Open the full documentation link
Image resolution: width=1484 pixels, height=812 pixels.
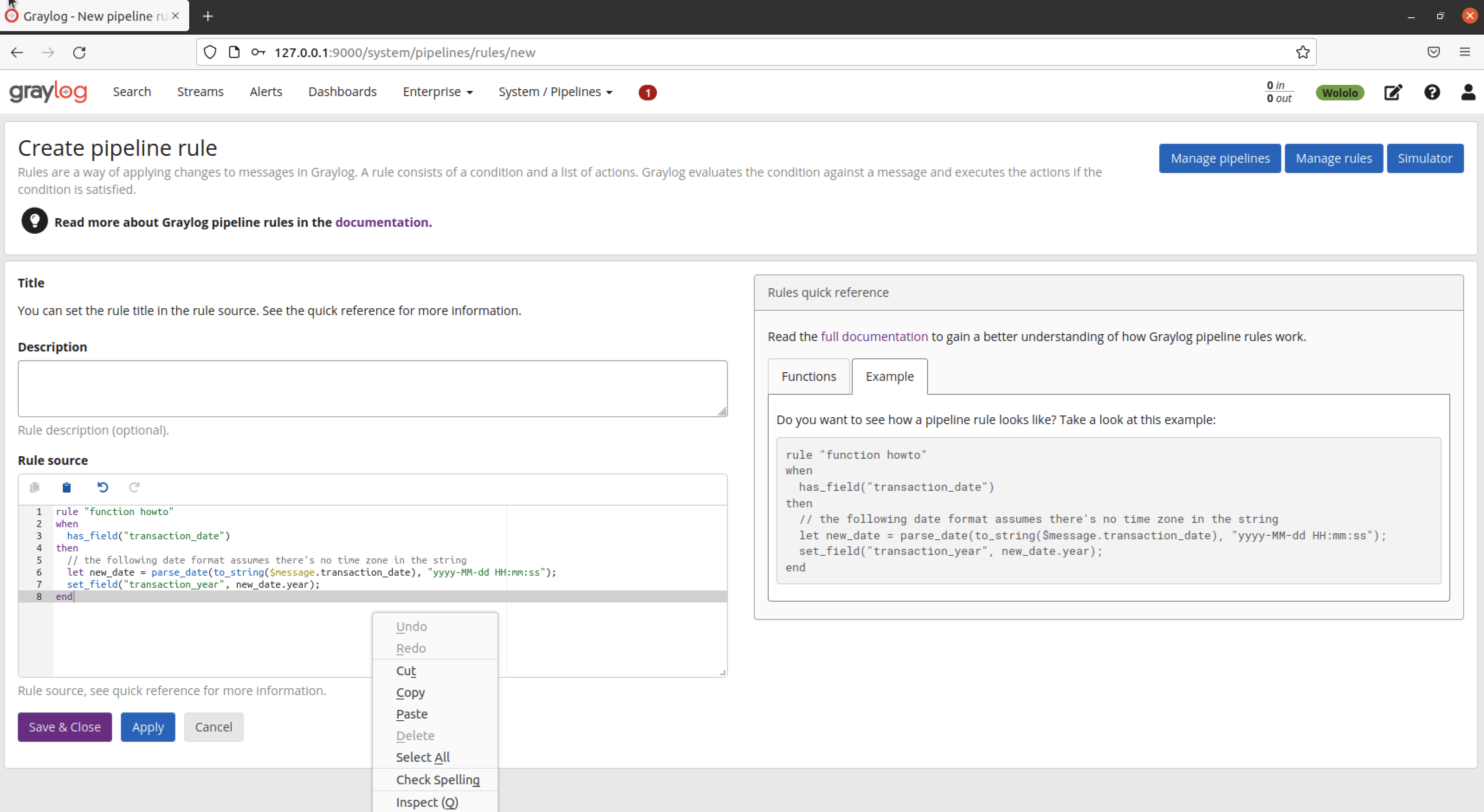pos(874,336)
